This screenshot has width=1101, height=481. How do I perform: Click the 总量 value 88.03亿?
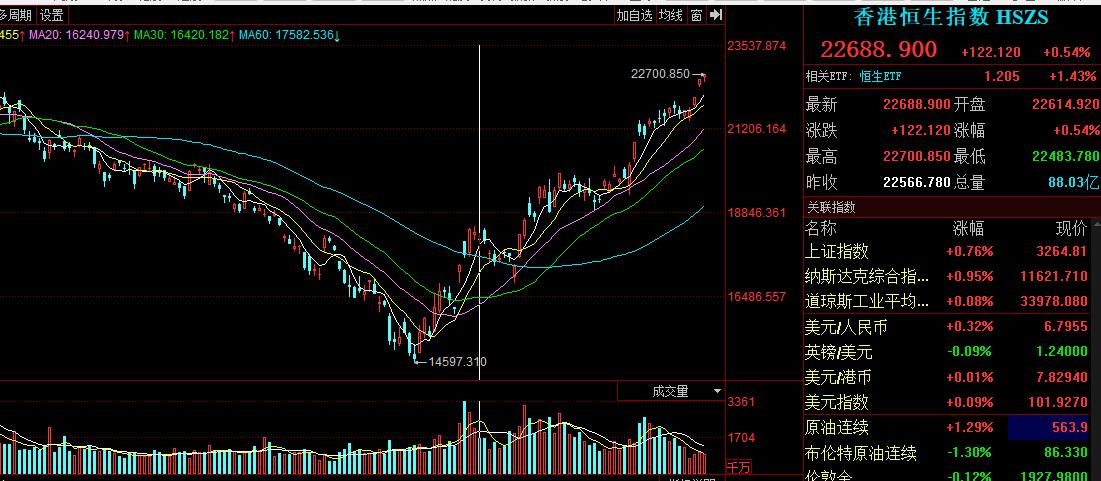point(1074,183)
